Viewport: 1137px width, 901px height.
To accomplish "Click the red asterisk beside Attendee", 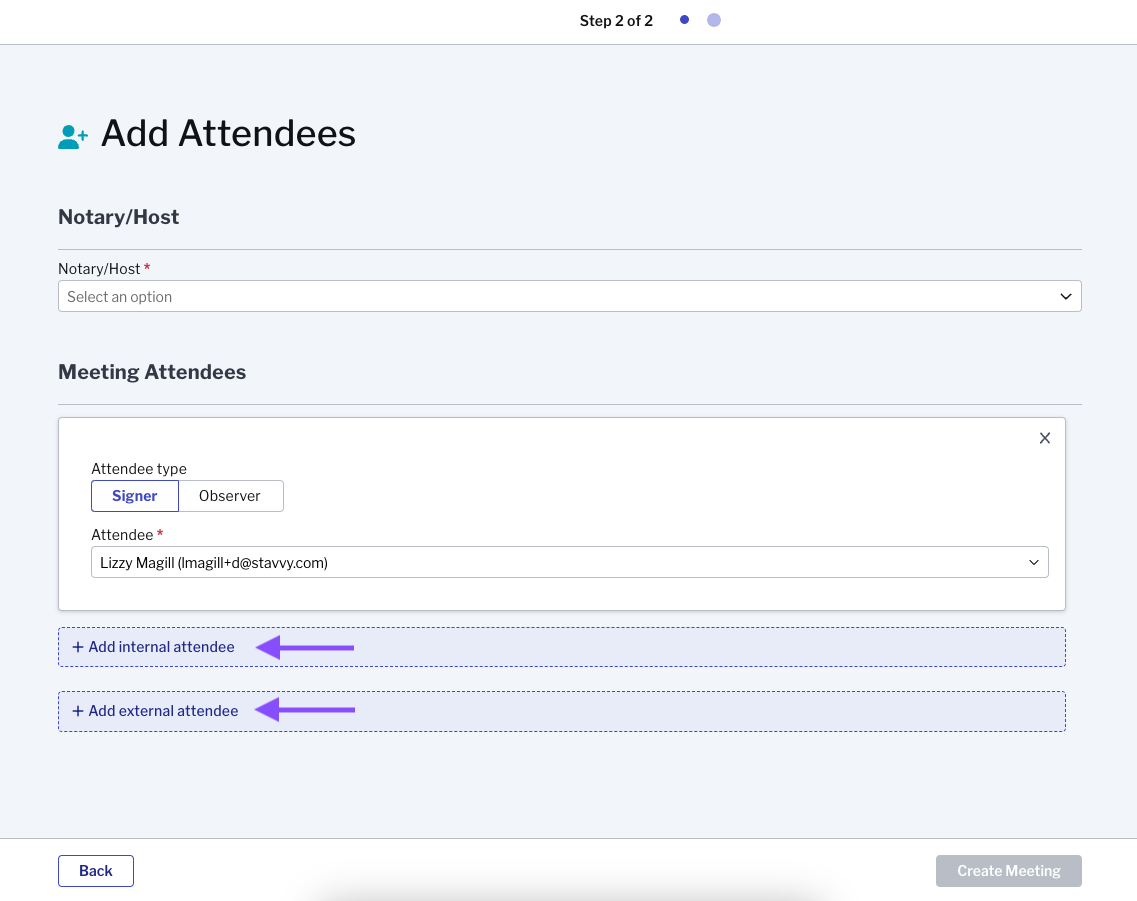I will click(x=158, y=534).
